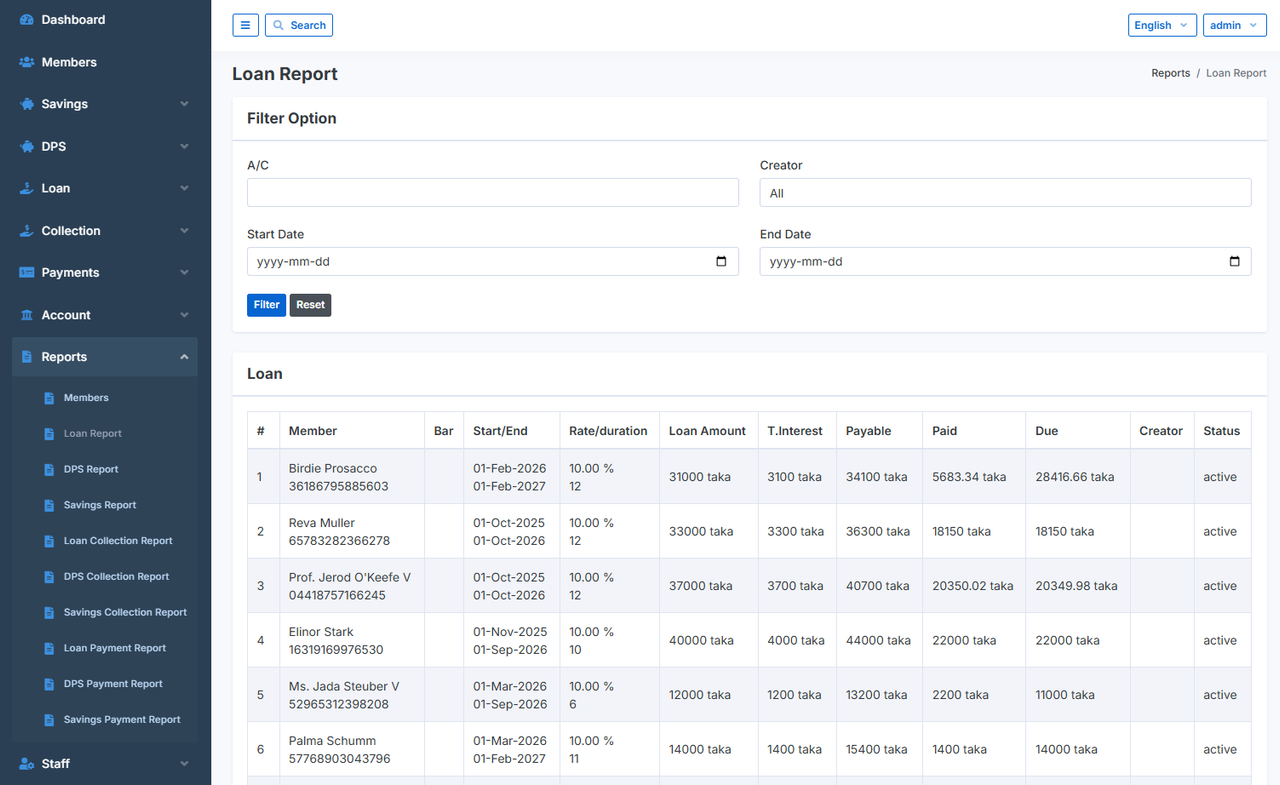The height and width of the screenshot is (785, 1280).
Task: Click the Rate/duration column header
Action: (609, 431)
